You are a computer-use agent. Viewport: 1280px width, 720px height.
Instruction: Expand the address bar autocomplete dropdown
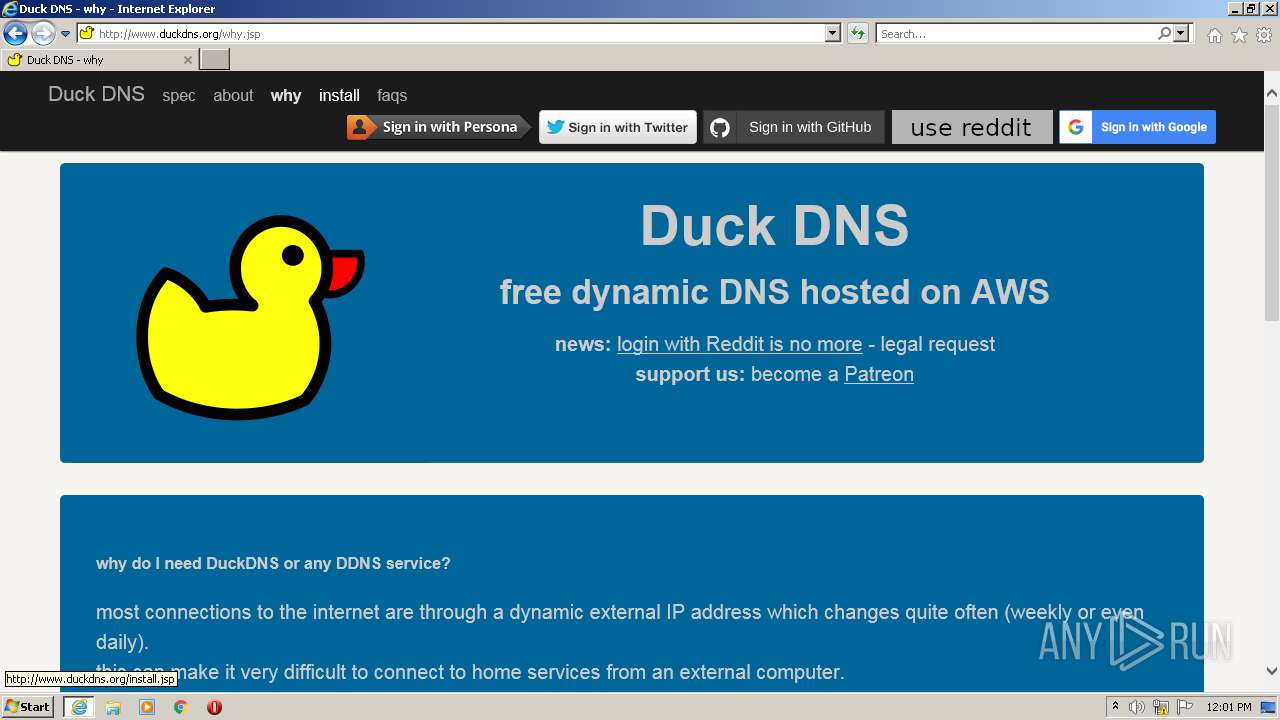[x=833, y=33]
